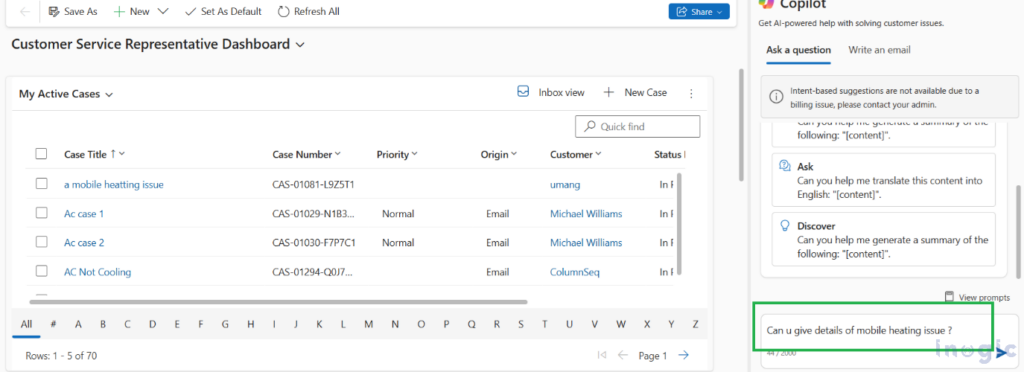Switch to Write an email tab
The image size is (1024, 372).
click(879, 50)
